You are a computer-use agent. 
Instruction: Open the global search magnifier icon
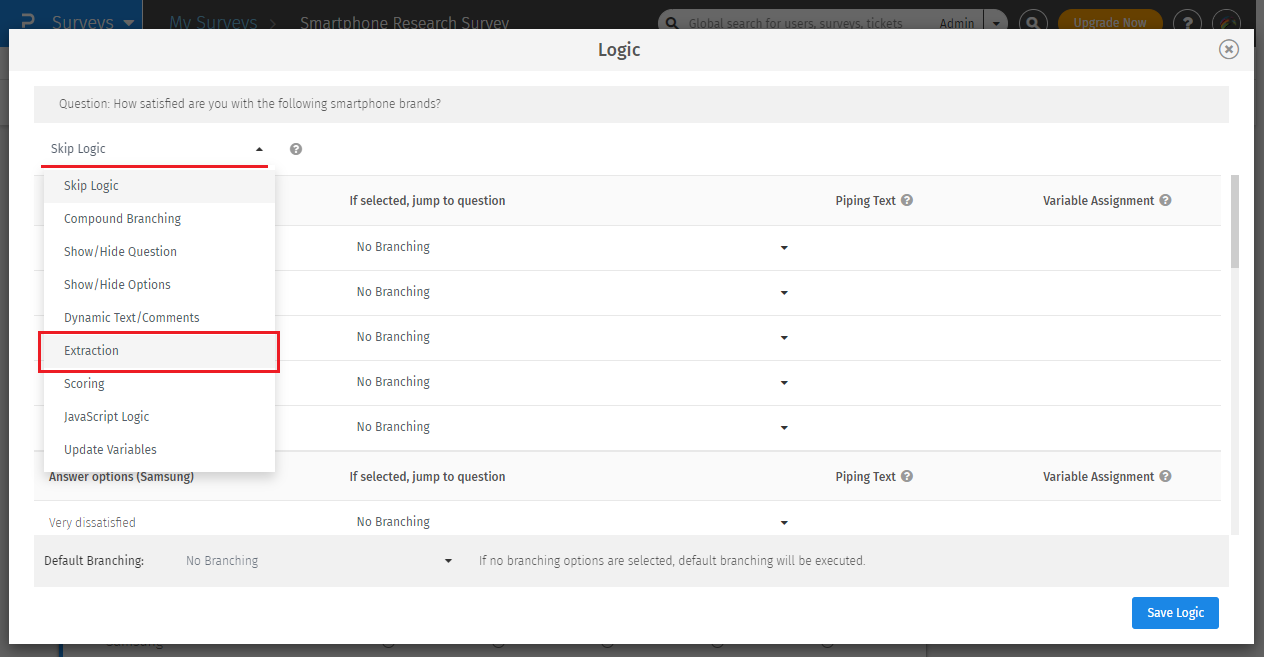coord(1033,20)
